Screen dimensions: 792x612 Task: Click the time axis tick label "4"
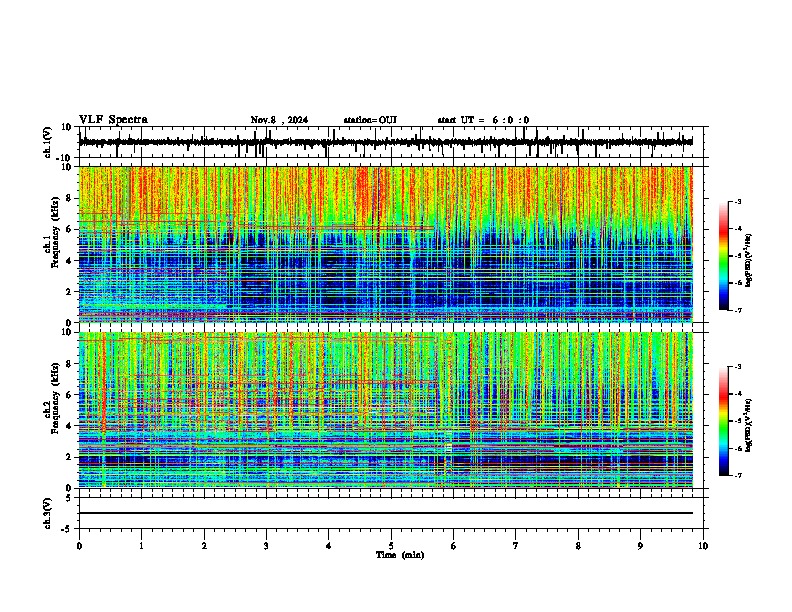[329, 546]
